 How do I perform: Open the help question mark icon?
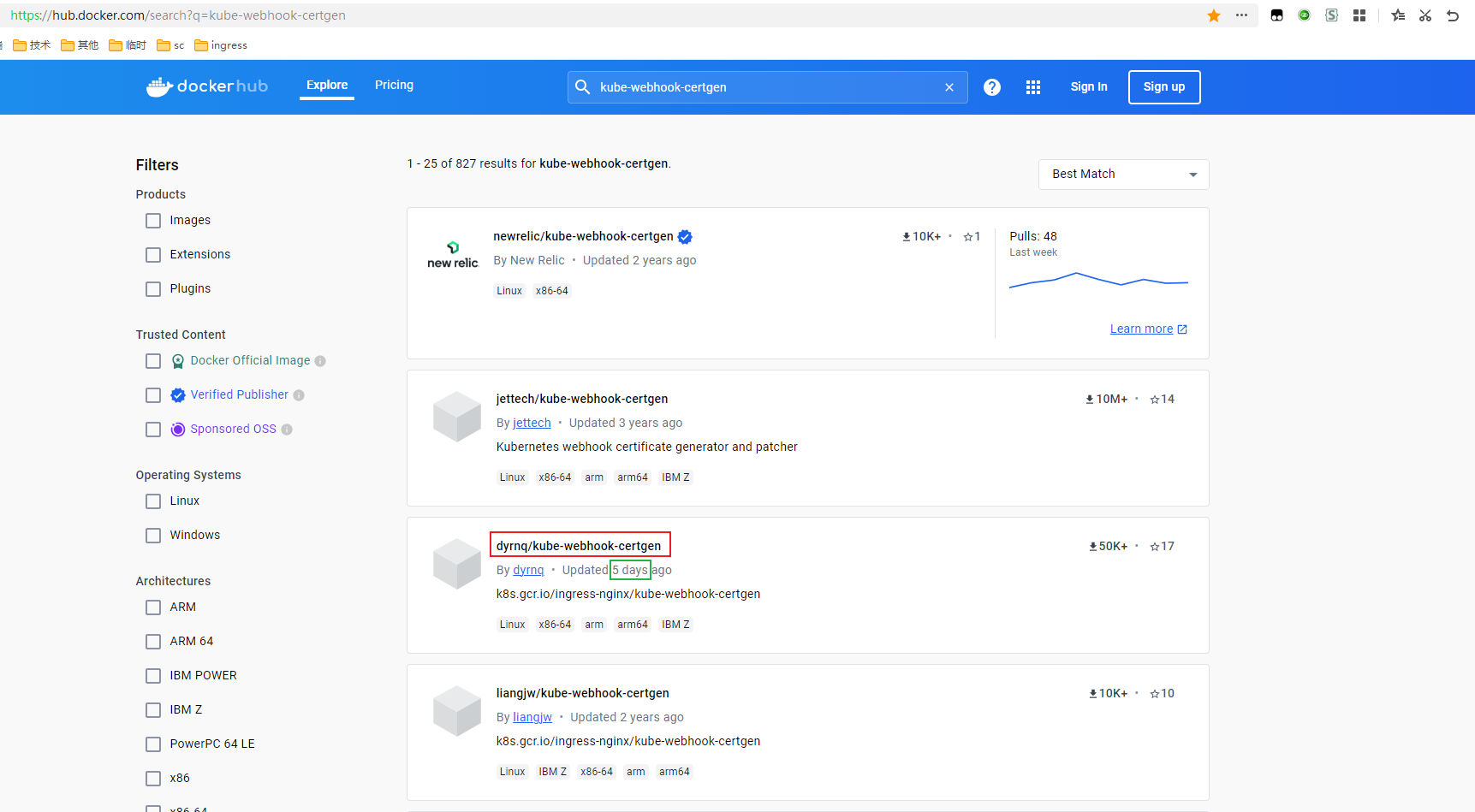(x=992, y=87)
